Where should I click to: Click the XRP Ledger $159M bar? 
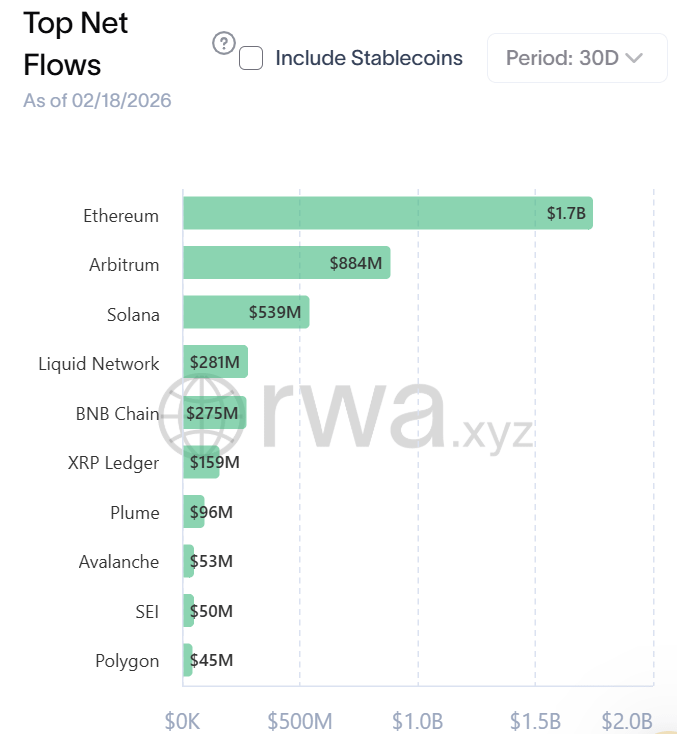point(201,462)
